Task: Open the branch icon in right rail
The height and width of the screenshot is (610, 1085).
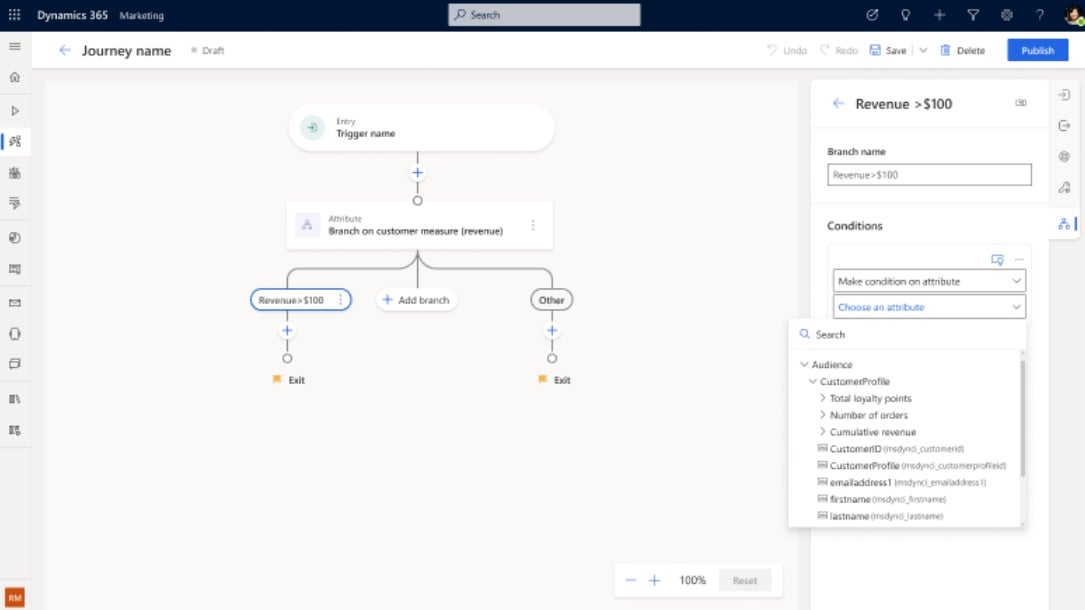Action: [x=1064, y=223]
